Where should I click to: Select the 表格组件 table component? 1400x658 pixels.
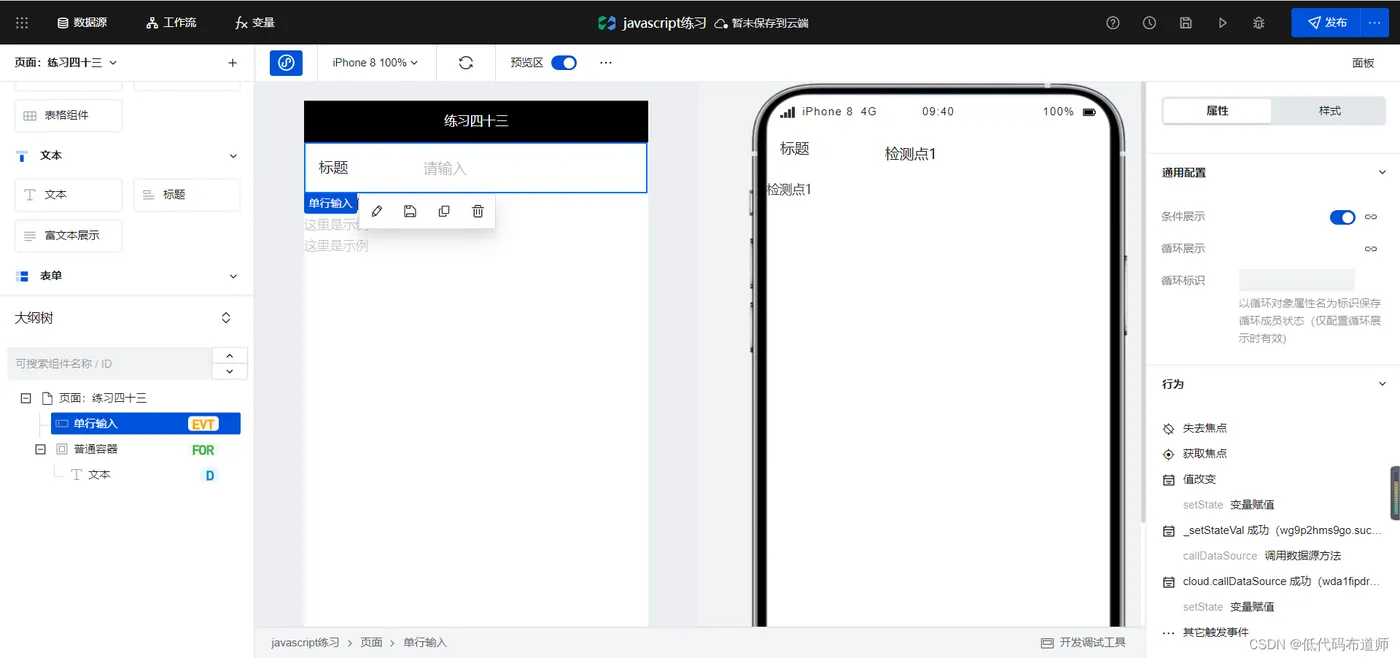[x=68, y=115]
